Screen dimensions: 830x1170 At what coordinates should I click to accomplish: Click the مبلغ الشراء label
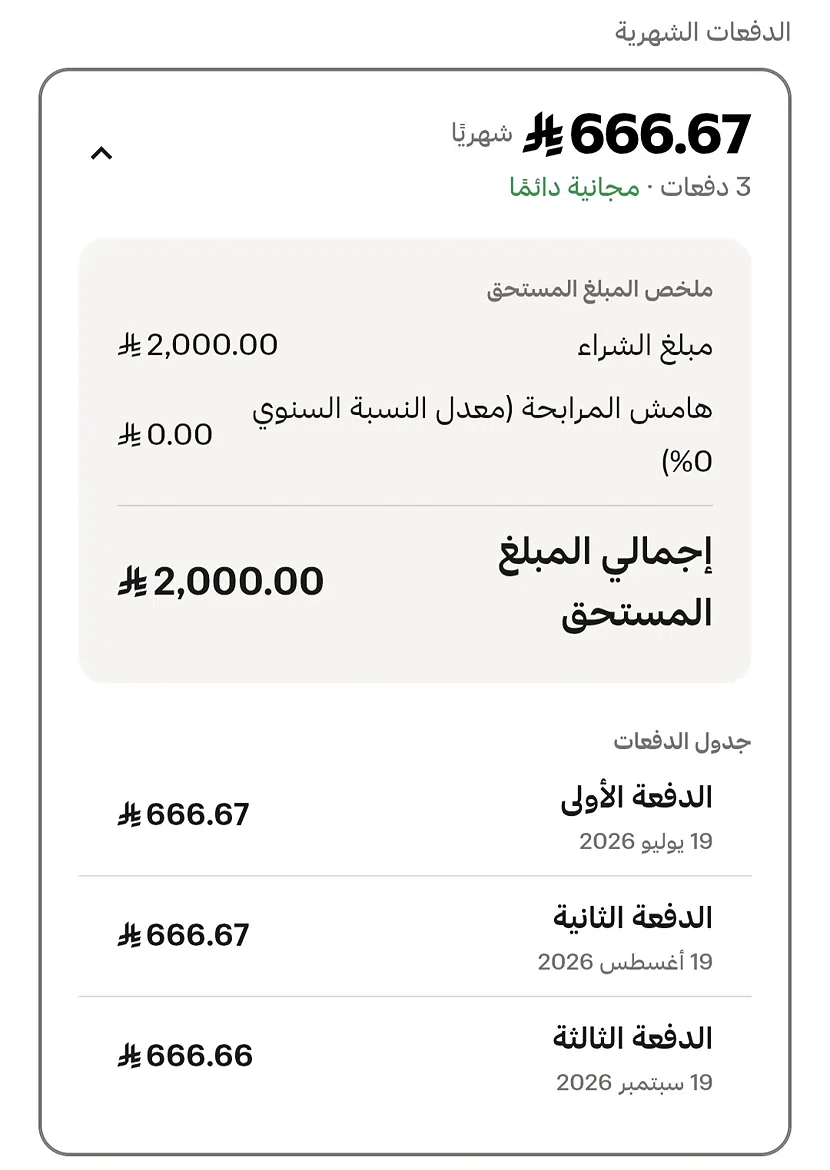(x=645, y=345)
